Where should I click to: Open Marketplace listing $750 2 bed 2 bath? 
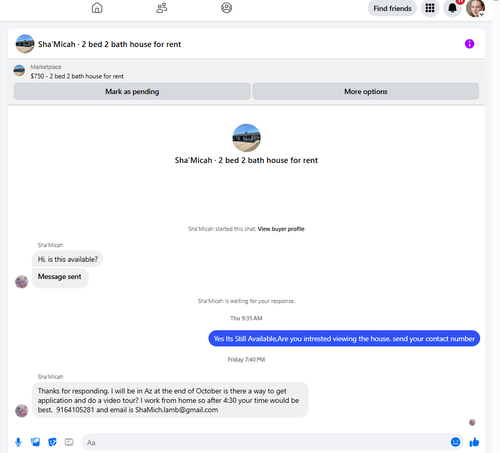point(77,76)
